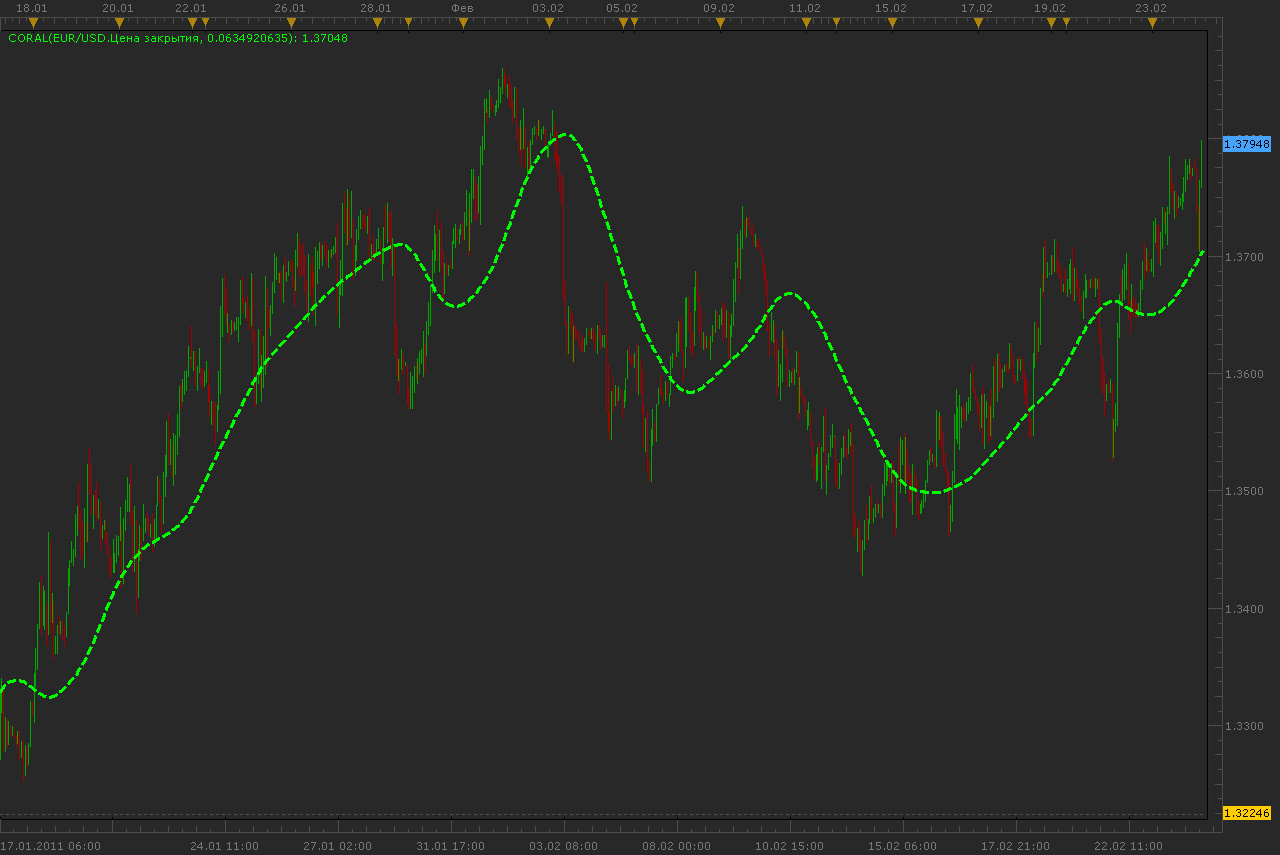The height and width of the screenshot is (855, 1280).
Task: Click the orange marker under 09.02
Action: point(720,21)
